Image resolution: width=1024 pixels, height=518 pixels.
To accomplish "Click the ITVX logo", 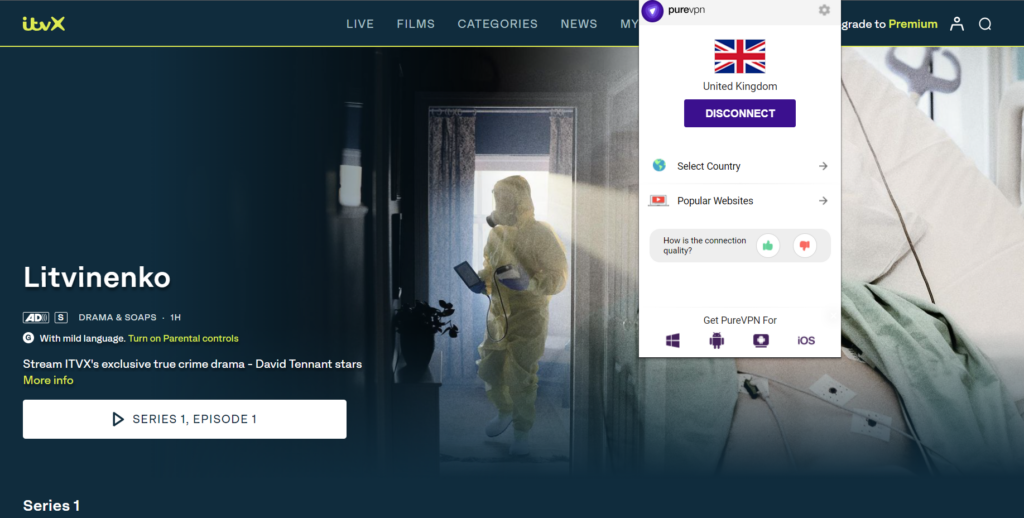I will point(43,24).
